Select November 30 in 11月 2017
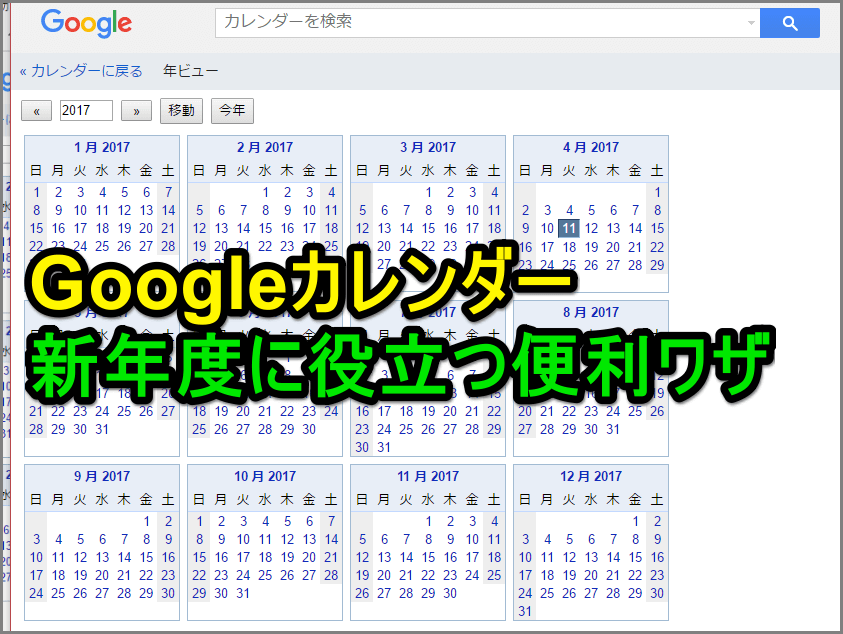This screenshot has width=843, height=634. [450, 594]
